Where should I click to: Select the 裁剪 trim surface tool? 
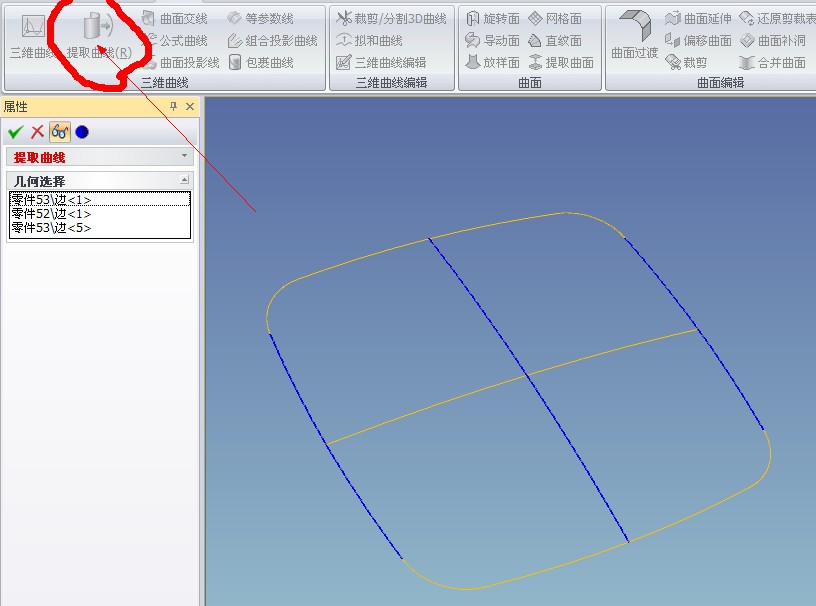tap(686, 62)
